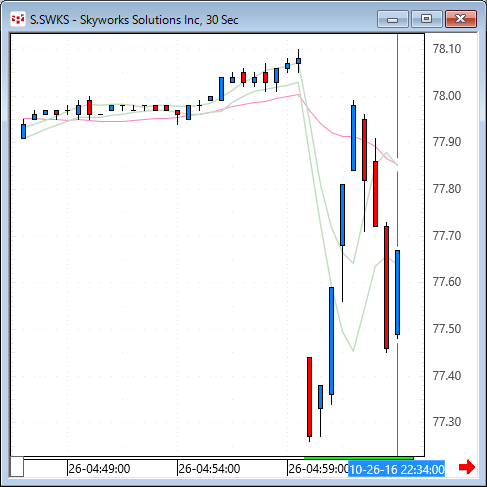Click the large red candle at the gap low
The image size is (487, 487).
tap(309, 397)
